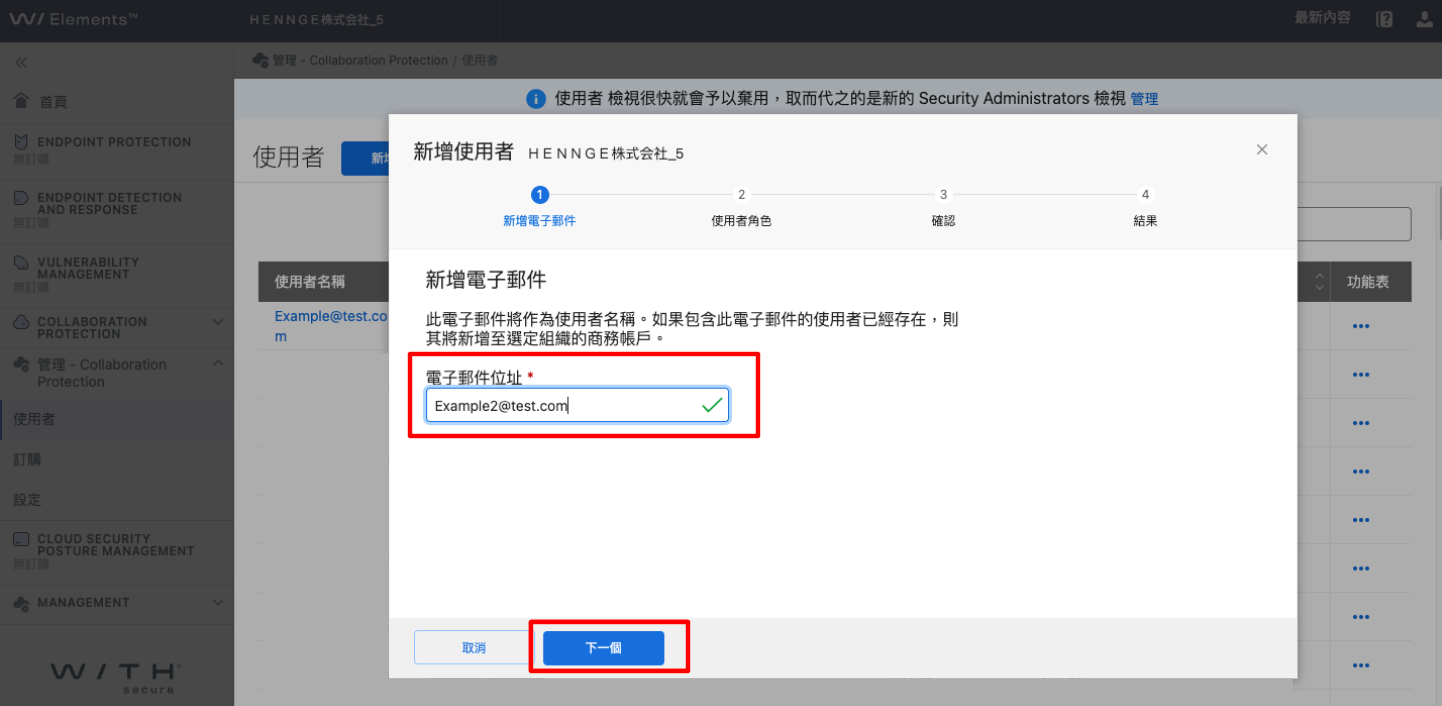
Task: Click step 3 確認
Action: point(943,208)
